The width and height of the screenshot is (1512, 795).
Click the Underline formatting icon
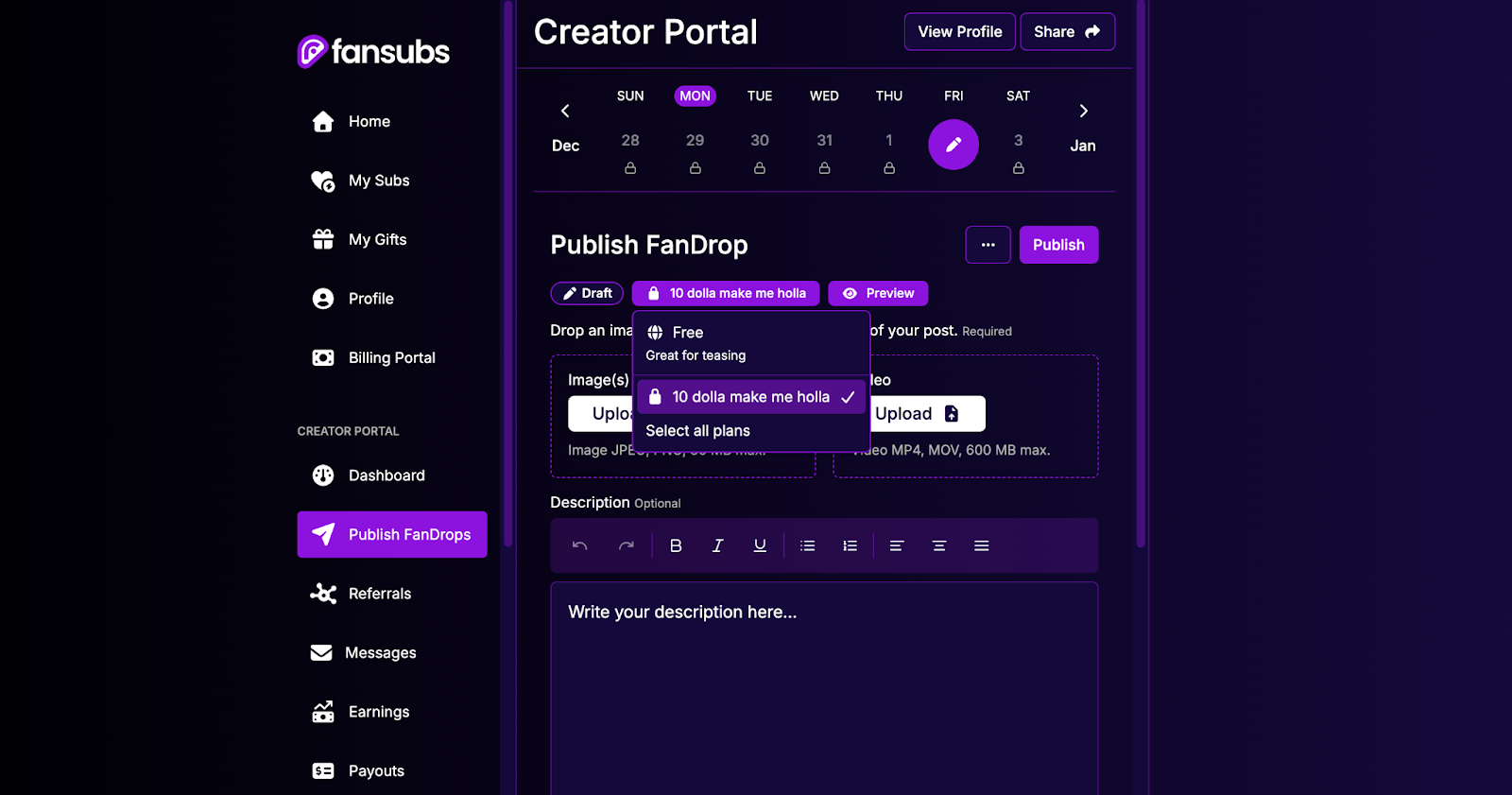point(760,545)
